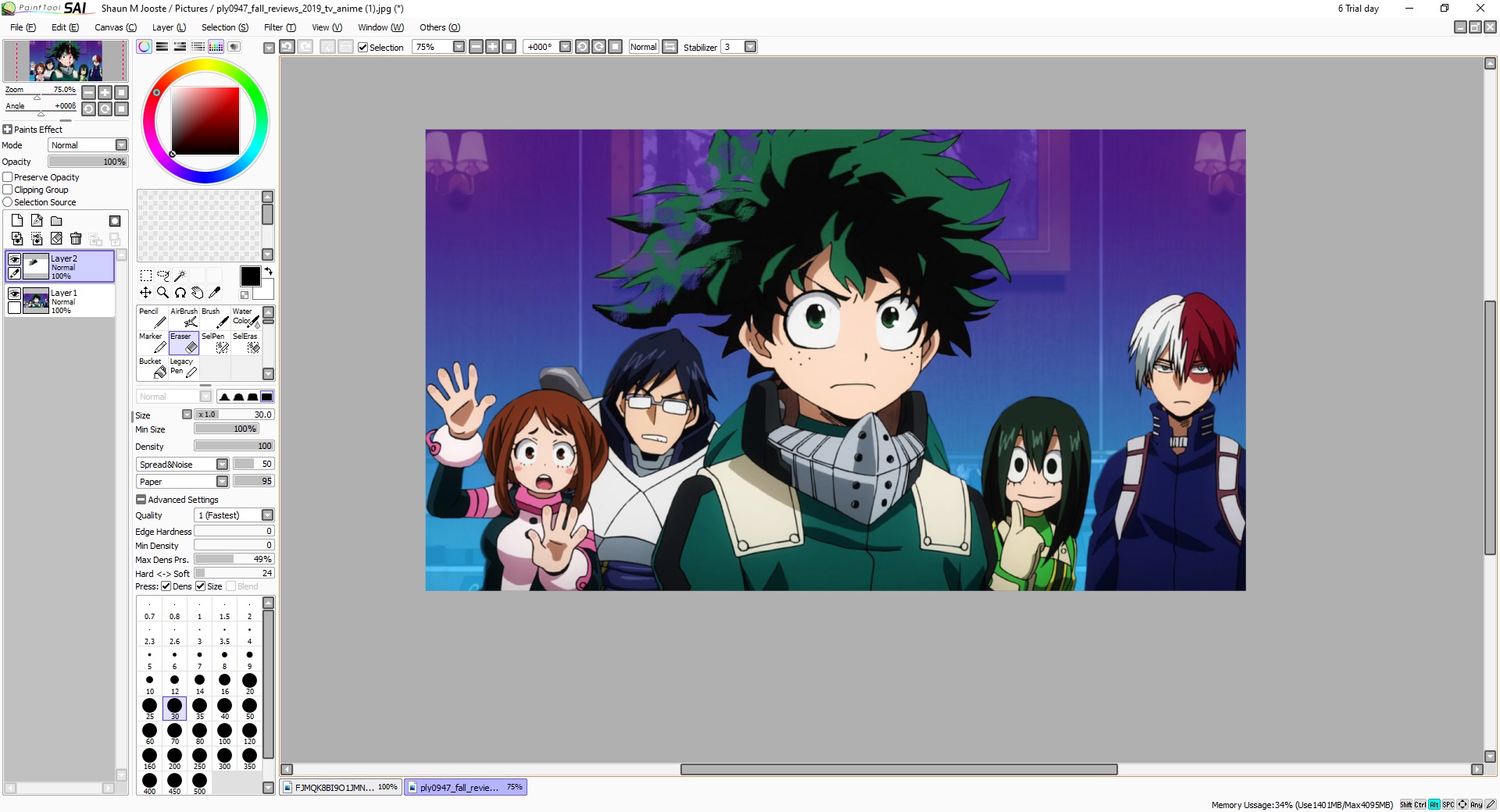Screen dimensions: 1500x812
Task: Select the SelEras tool
Action: (246, 343)
